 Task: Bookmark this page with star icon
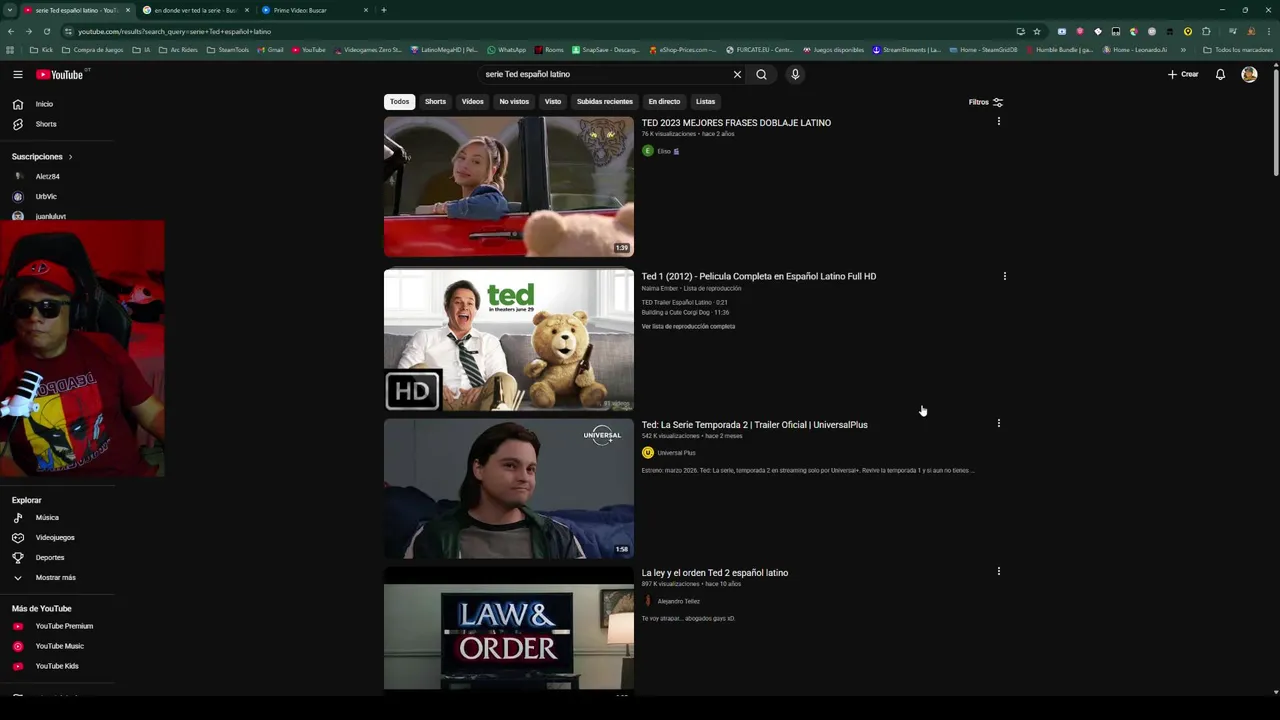click(1037, 31)
